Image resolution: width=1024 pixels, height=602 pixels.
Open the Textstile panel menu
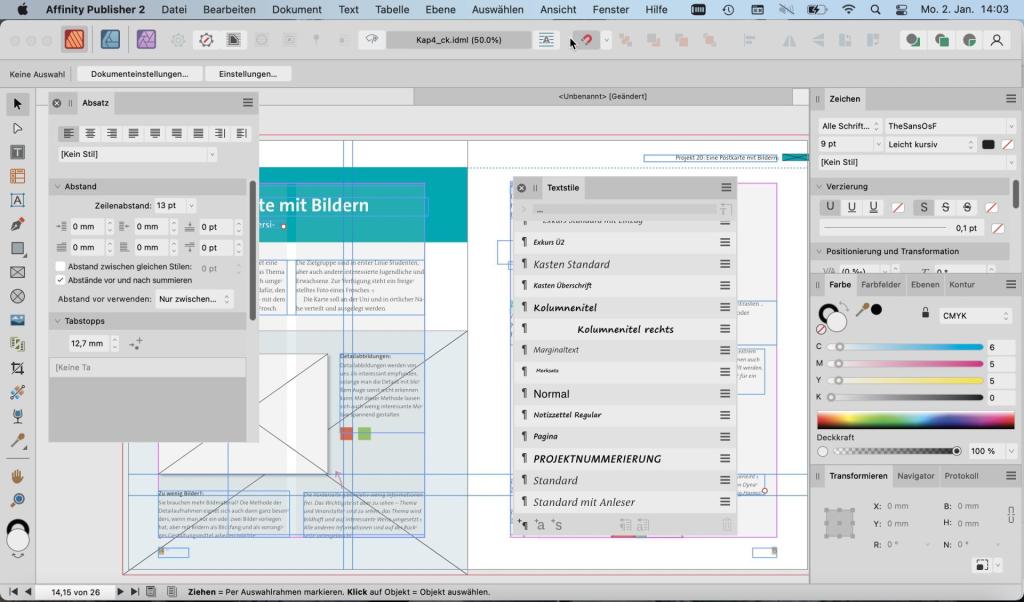[725, 187]
